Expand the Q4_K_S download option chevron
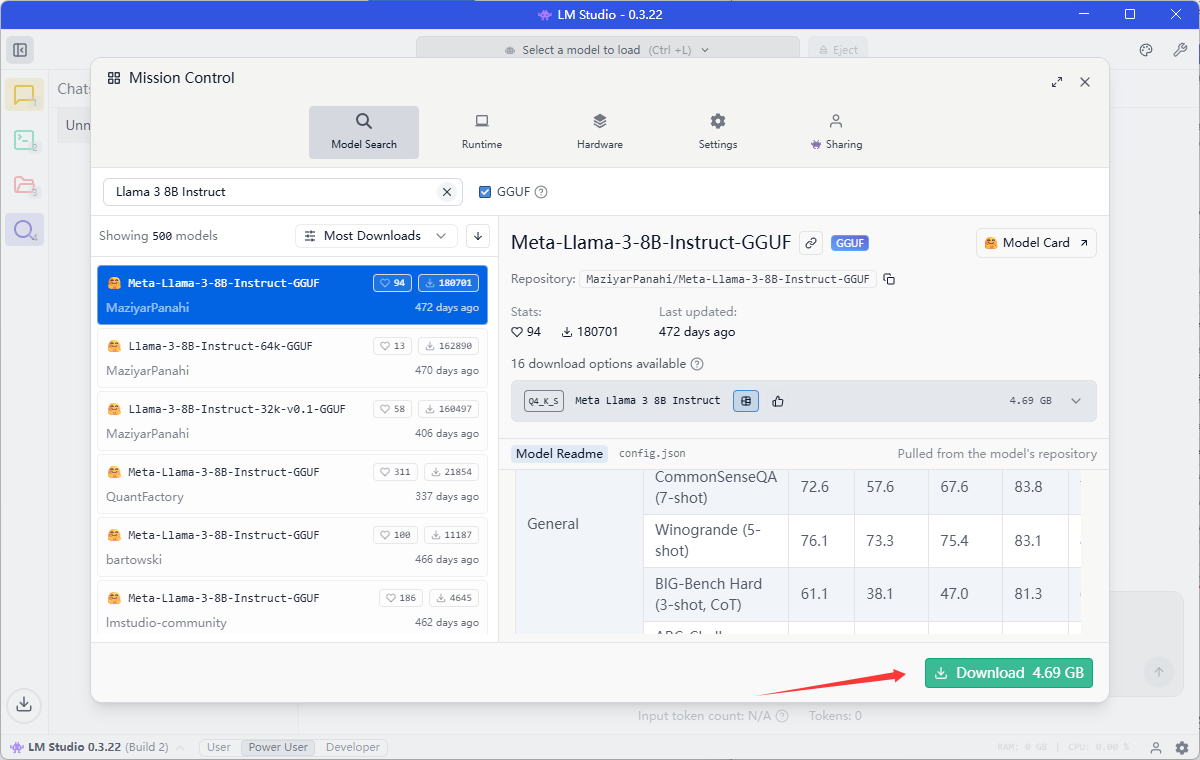 [x=1076, y=401]
